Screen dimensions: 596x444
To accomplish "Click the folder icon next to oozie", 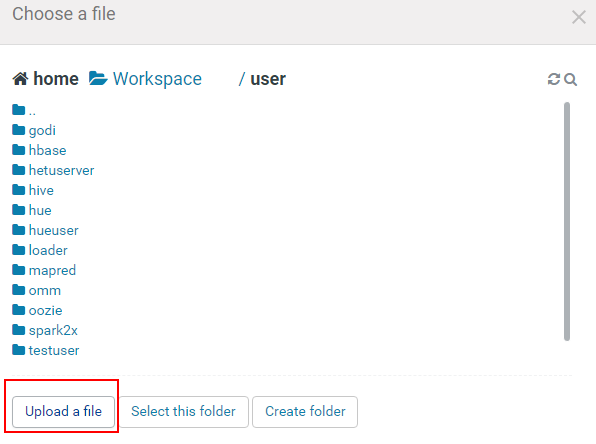I will click(x=19, y=310).
